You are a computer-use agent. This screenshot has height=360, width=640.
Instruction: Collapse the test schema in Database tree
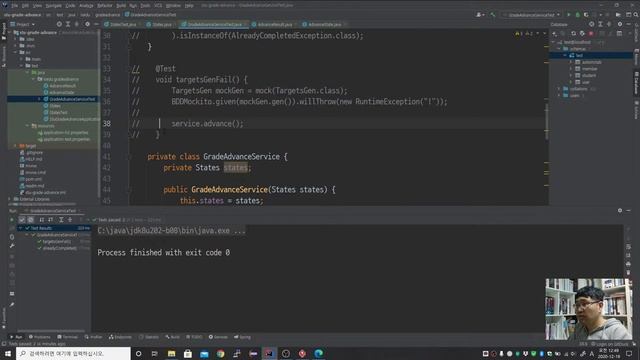point(565,55)
